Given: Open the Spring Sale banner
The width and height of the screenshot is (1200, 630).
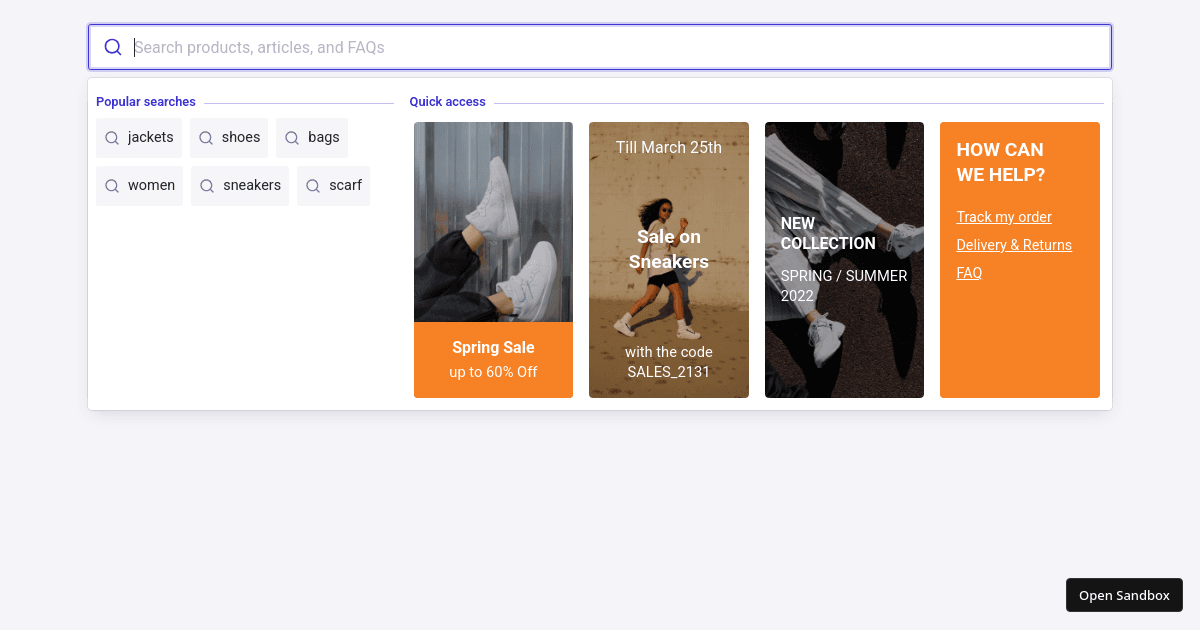Looking at the screenshot, I should 493,259.
